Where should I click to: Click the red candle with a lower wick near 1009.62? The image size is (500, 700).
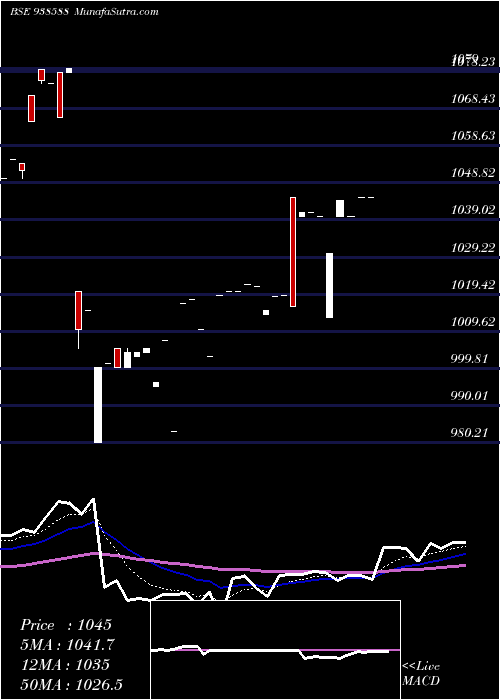(79, 320)
